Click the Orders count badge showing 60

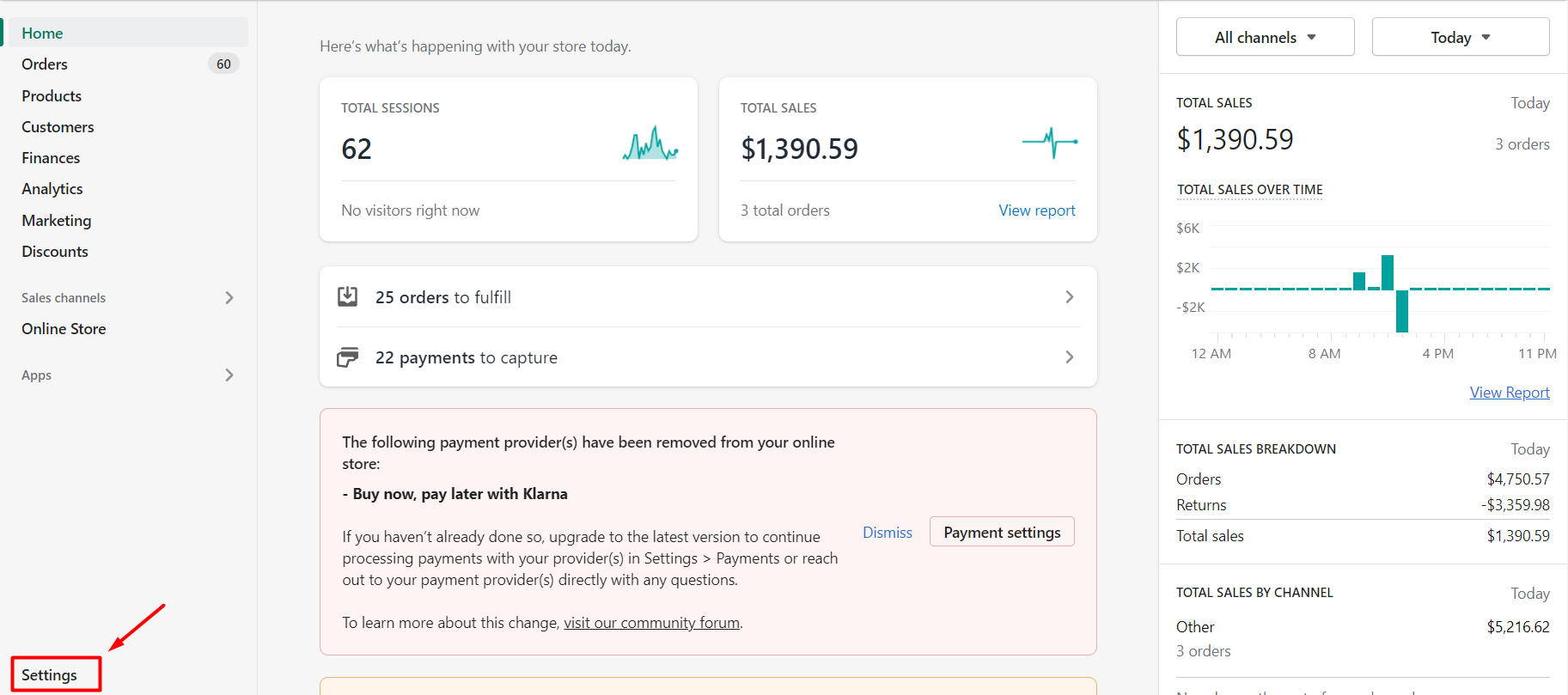223,64
